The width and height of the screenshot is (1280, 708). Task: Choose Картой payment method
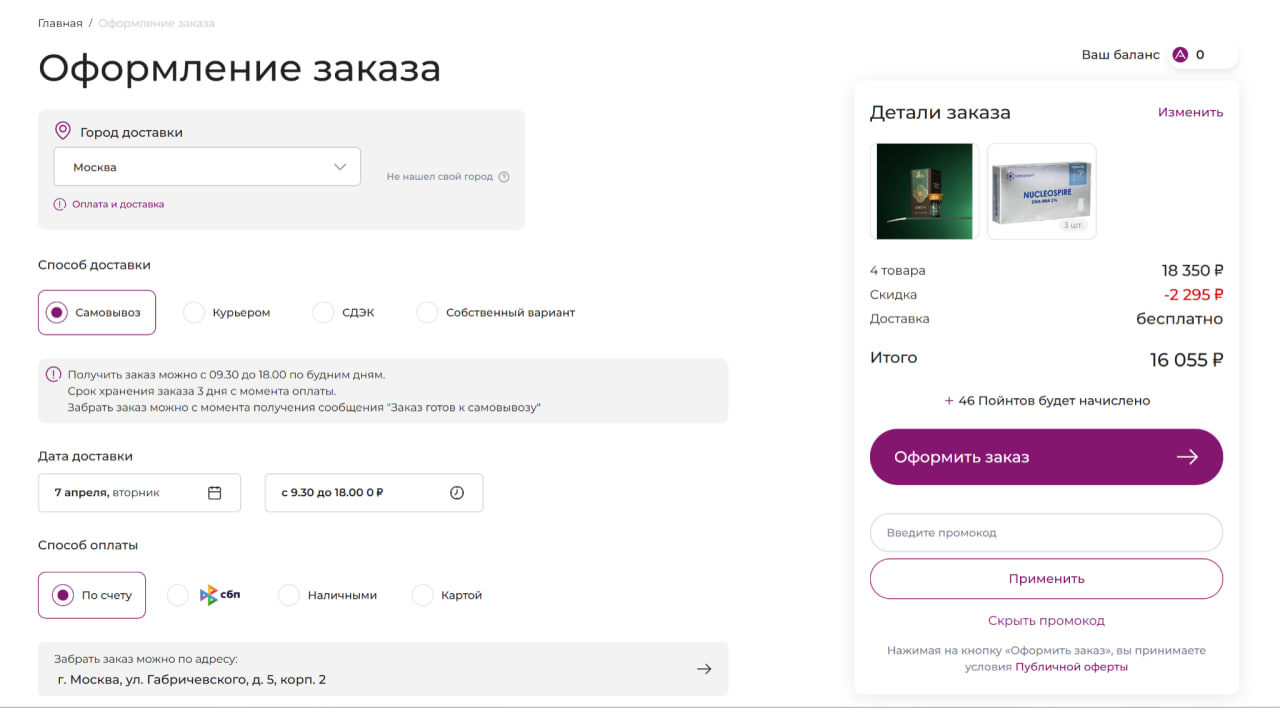point(447,595)
